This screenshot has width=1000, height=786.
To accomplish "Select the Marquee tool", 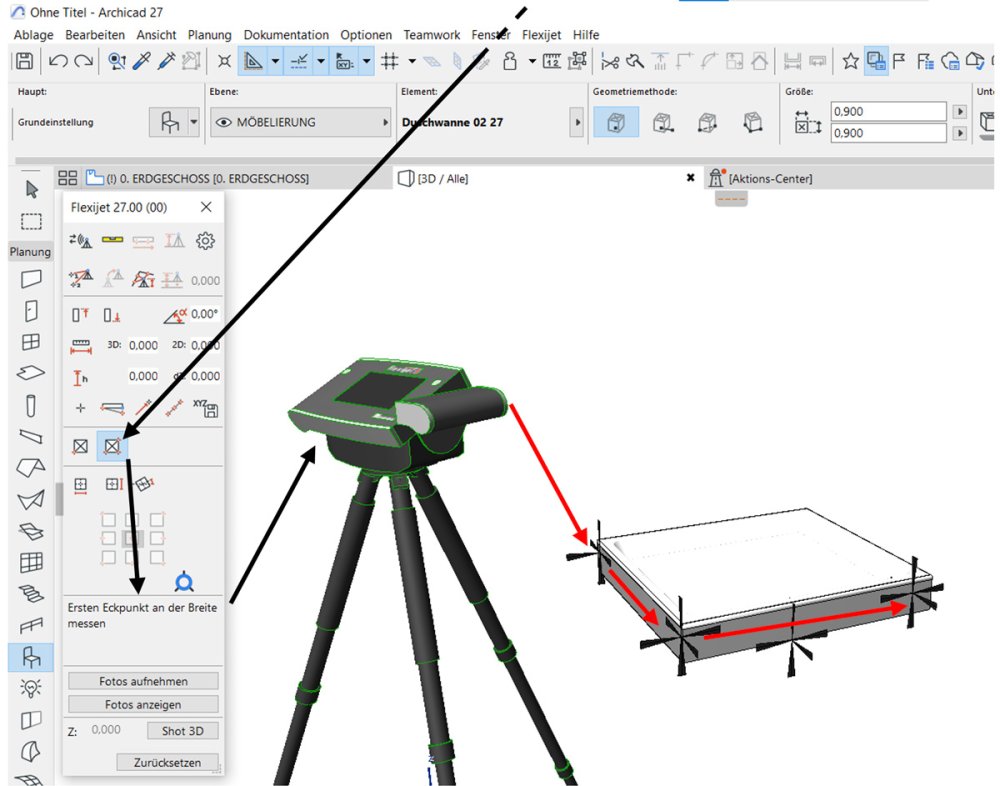I will coord(31,221).
